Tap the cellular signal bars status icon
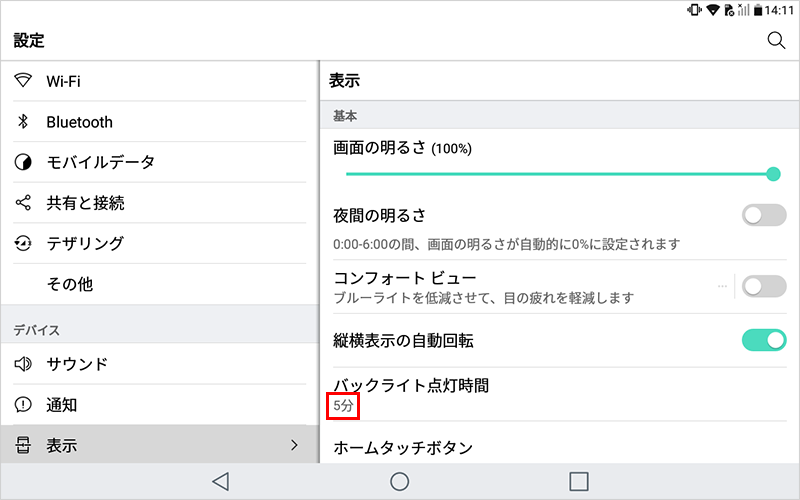 click(x=744, y=10)
